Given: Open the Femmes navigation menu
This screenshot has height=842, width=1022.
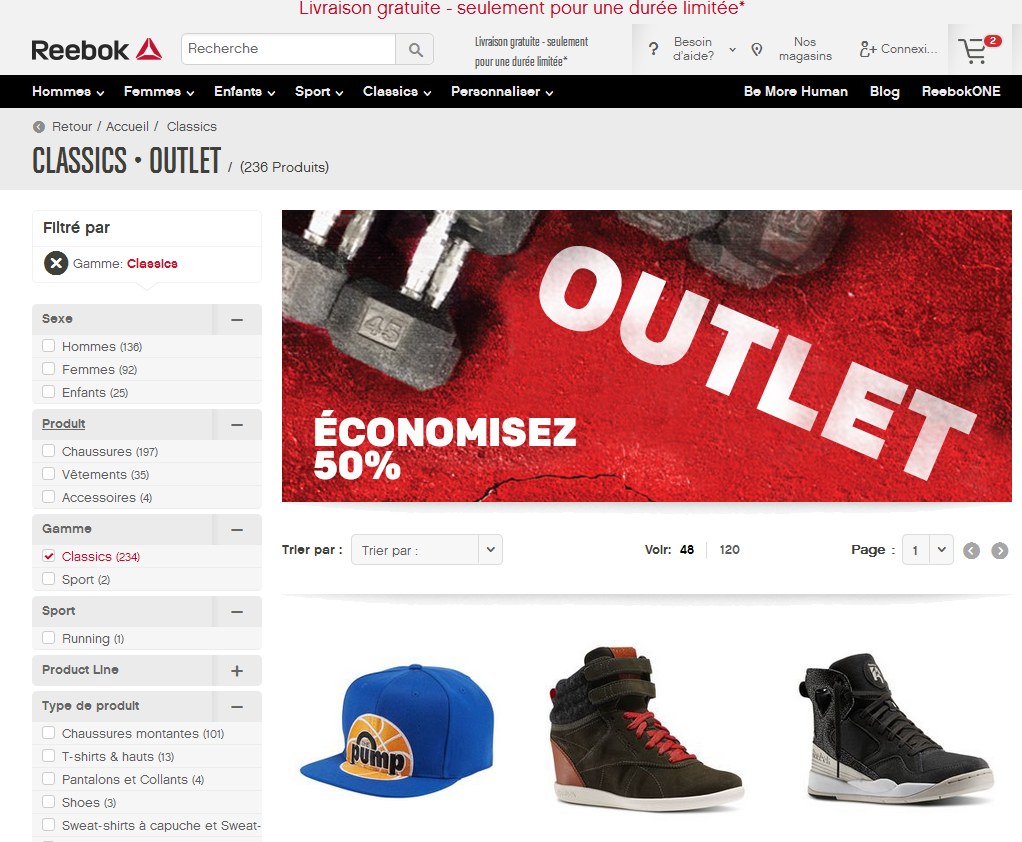Looking at the screenshot, I should 159,92.
